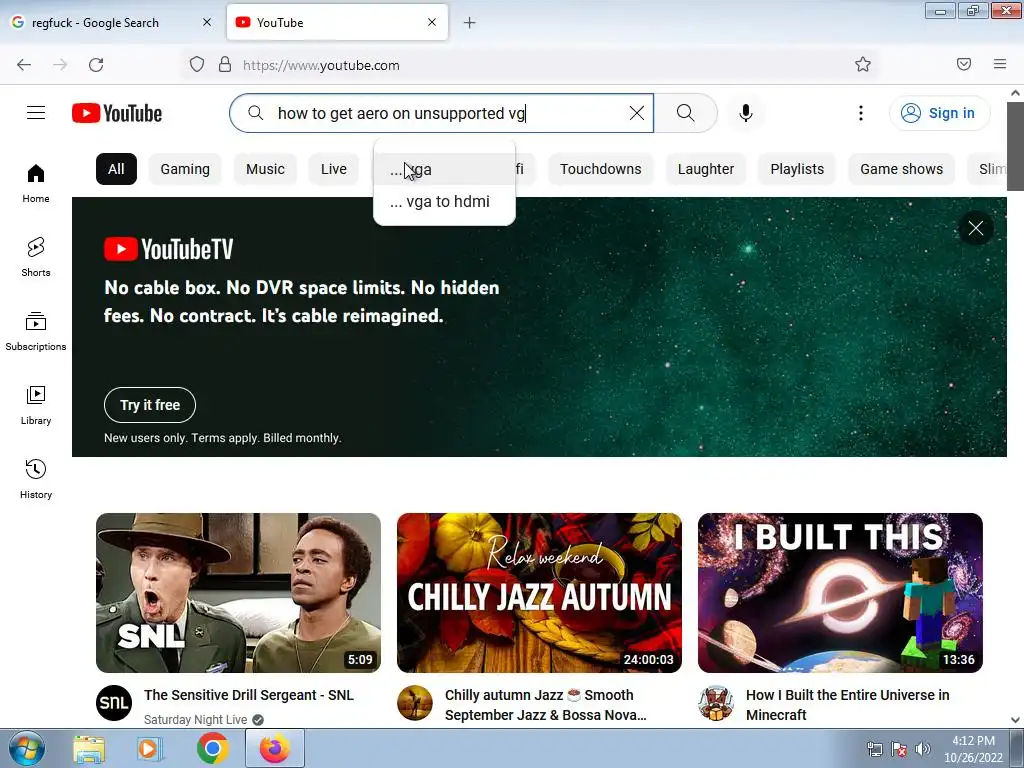Dismiss the YouTube TV banner
Image resolution: width=1024 pixels, height=768 pixels.
[x=976, y=228]
